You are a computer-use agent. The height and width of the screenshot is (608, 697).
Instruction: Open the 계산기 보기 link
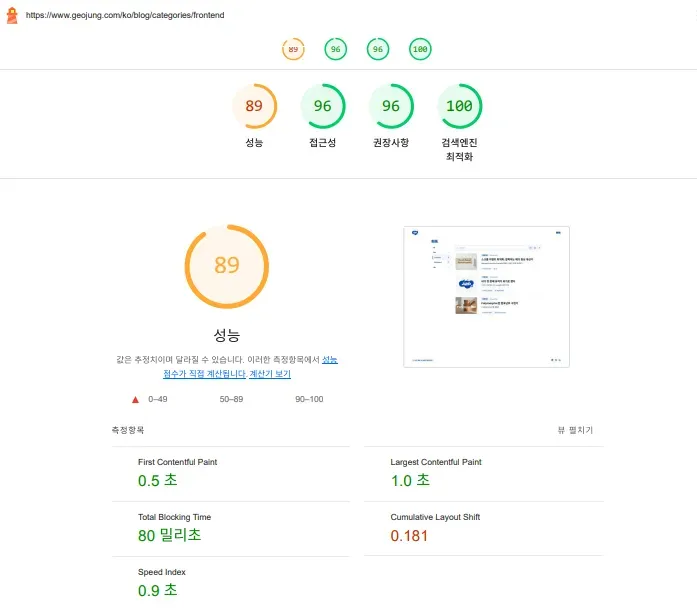270,374
